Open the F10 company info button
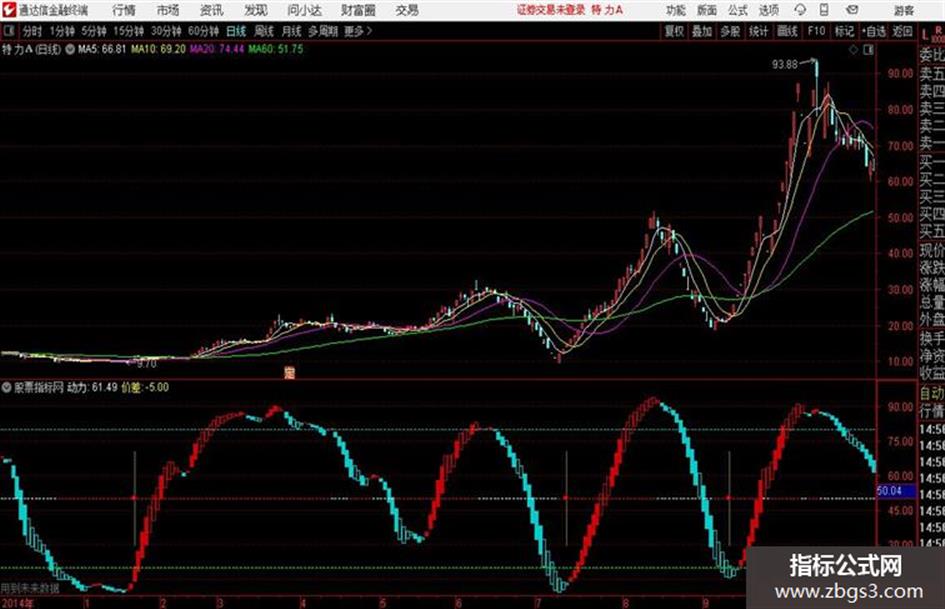The height and width of the screenshot is (609, 945). [x=816, y=31]
